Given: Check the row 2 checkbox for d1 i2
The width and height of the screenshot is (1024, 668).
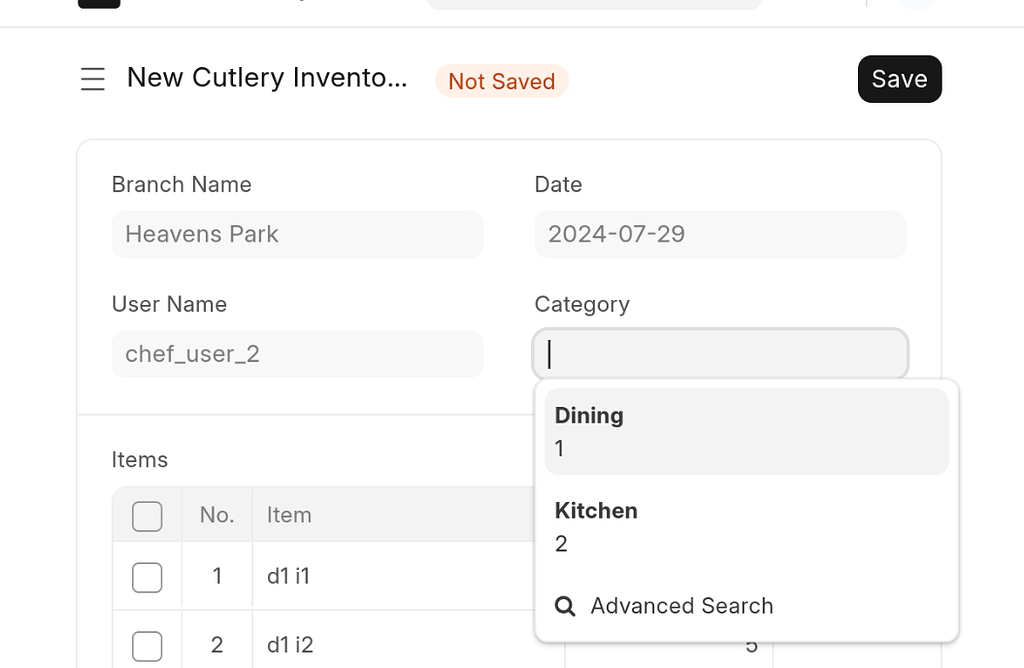Looking at the screenshot, I should pos(147,646).
